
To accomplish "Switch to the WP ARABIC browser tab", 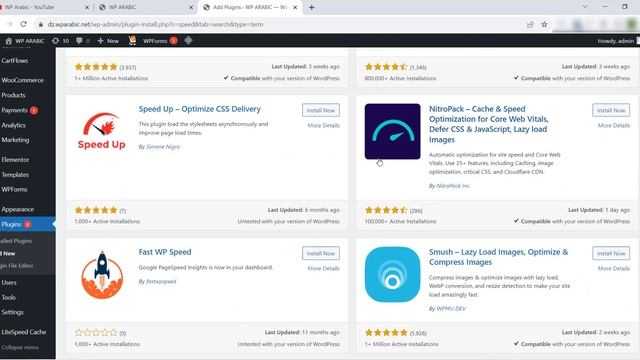I will click(x=122, y=7).
